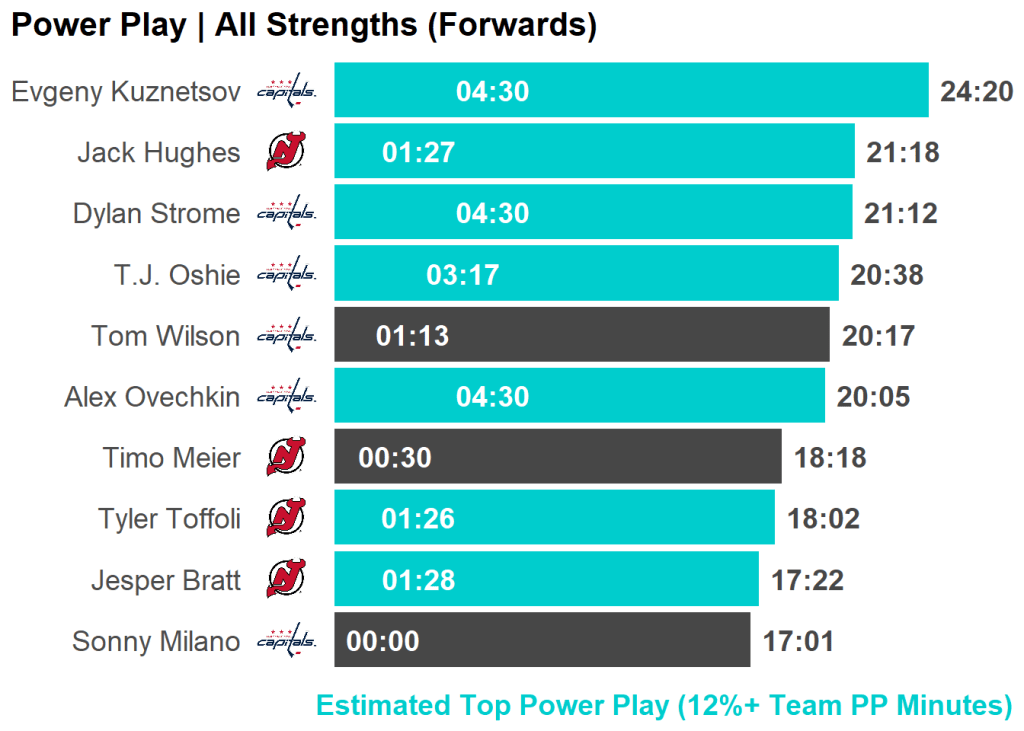Click the 24:20 total time label
Screen dimensions: 1024x731
point(976,92)
